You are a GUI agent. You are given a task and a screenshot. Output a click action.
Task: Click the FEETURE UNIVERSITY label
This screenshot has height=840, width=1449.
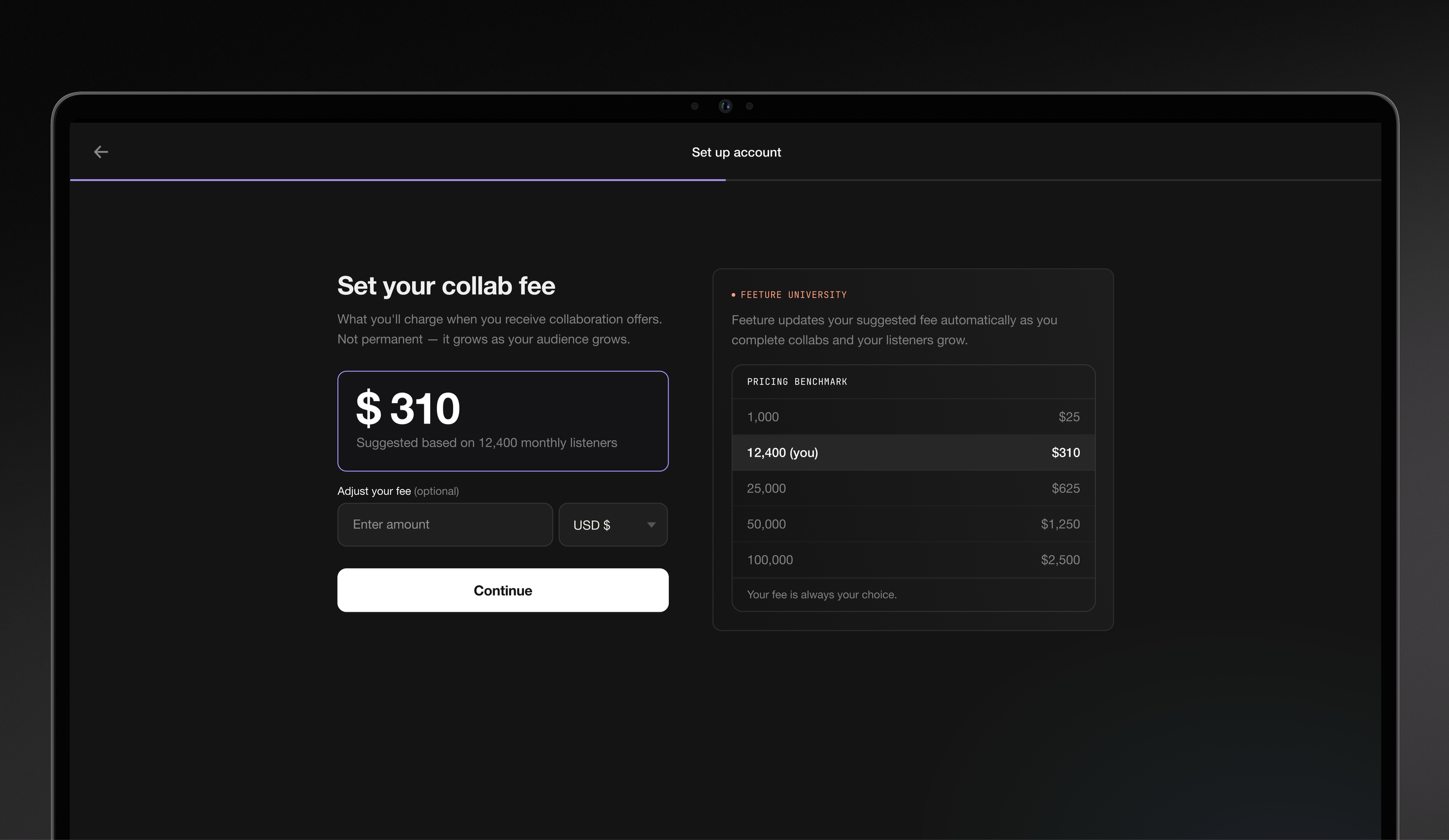tap(793, 295)
